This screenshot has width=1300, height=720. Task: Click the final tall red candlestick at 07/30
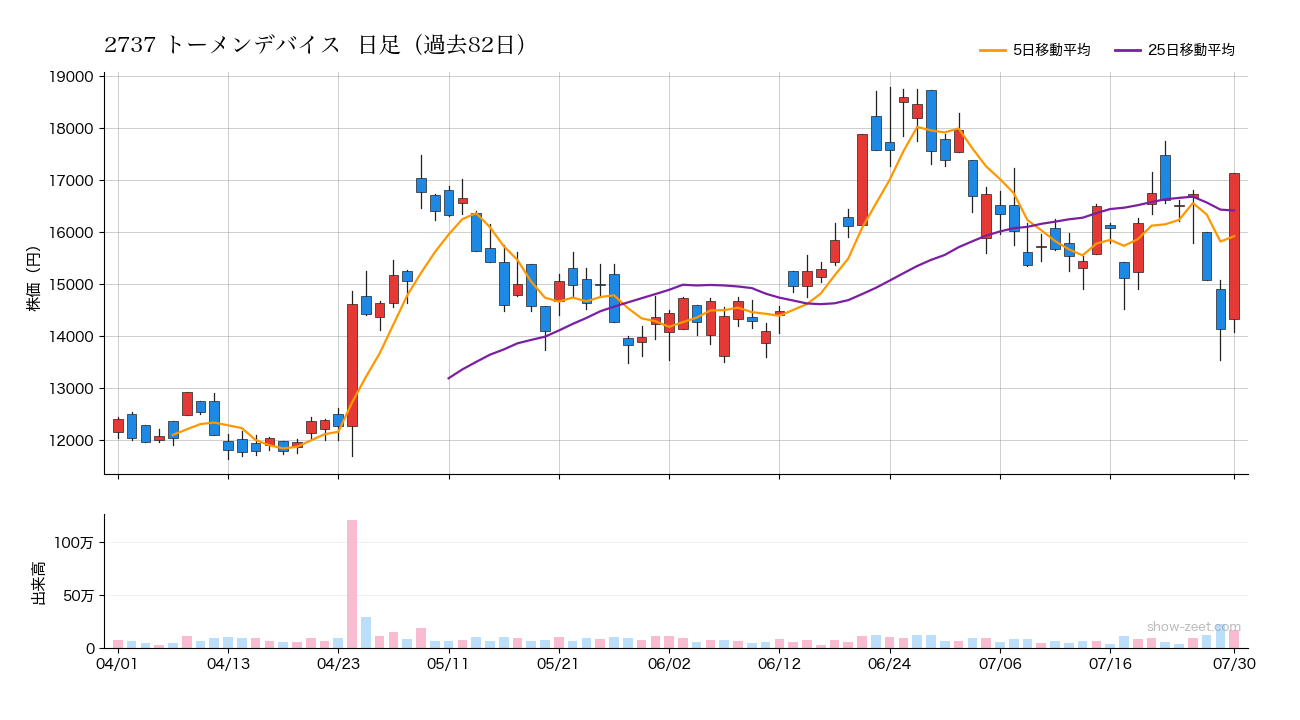(1234, 246)
